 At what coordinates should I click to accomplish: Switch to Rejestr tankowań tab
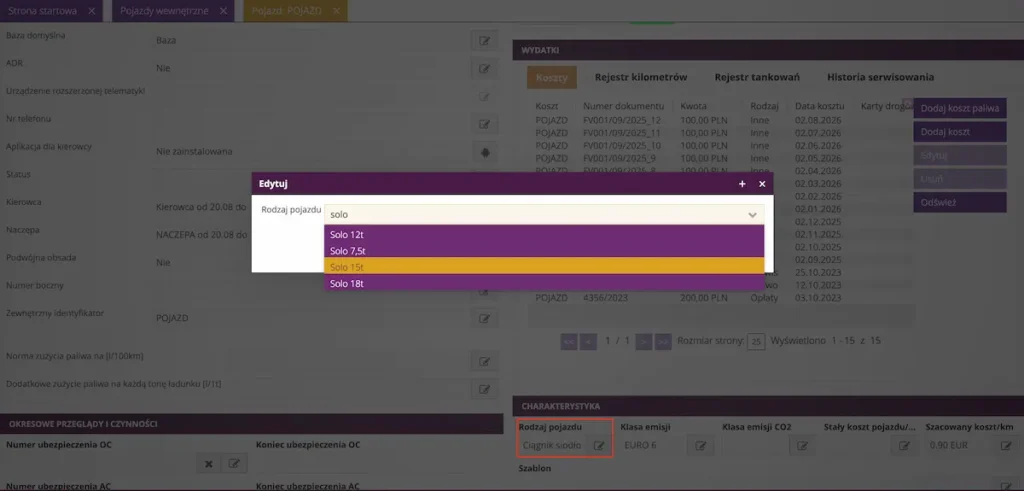[x=757, y=77]
